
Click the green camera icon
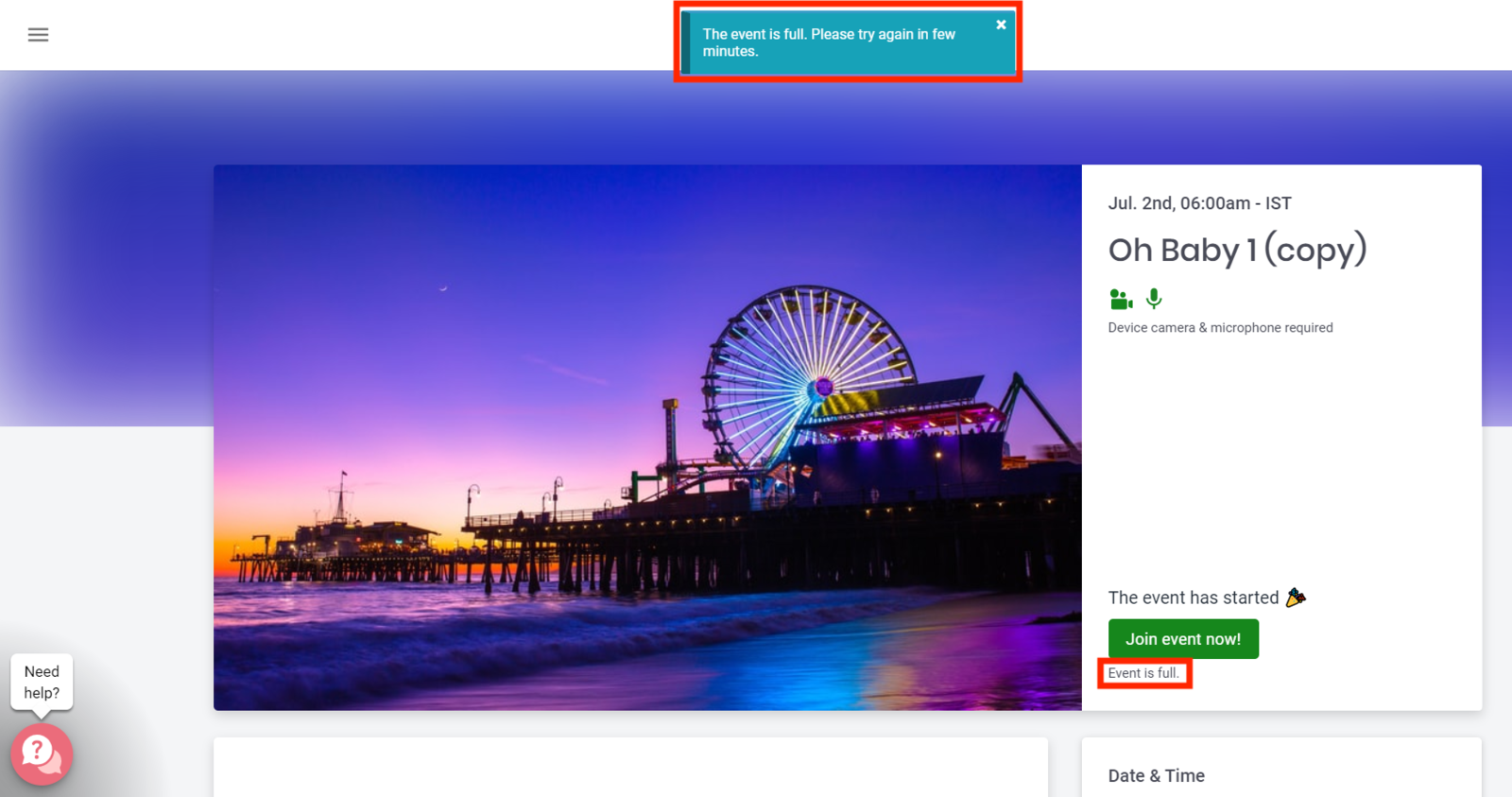coord(1121,300)
